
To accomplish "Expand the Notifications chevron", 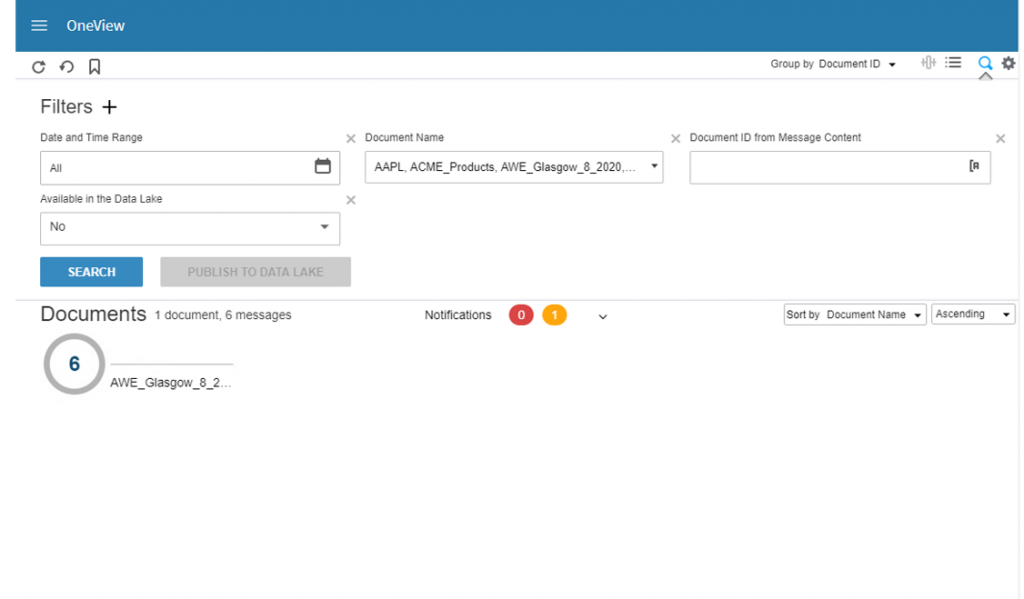I will tap(602, 316).
